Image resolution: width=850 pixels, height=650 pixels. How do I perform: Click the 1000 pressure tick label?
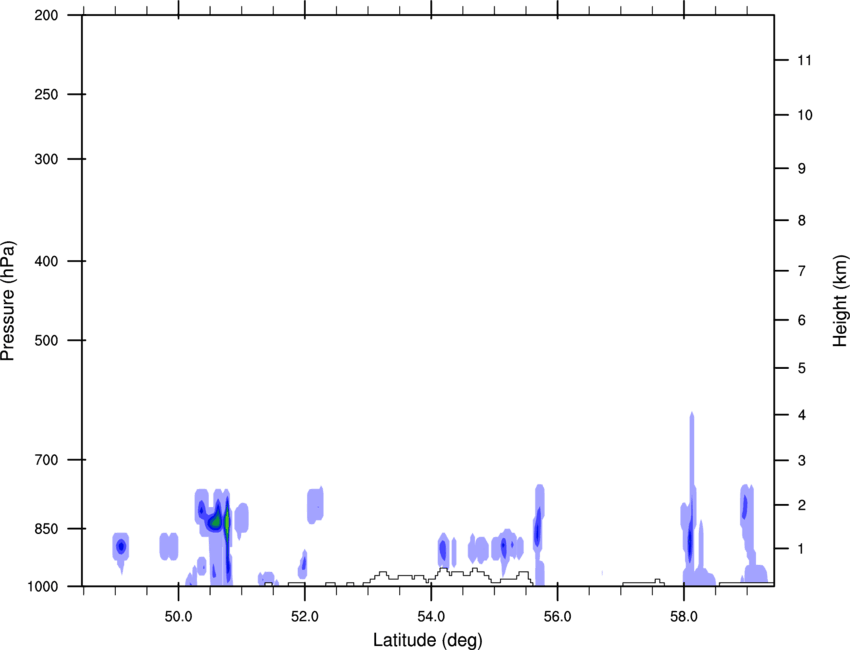point(43,586)
